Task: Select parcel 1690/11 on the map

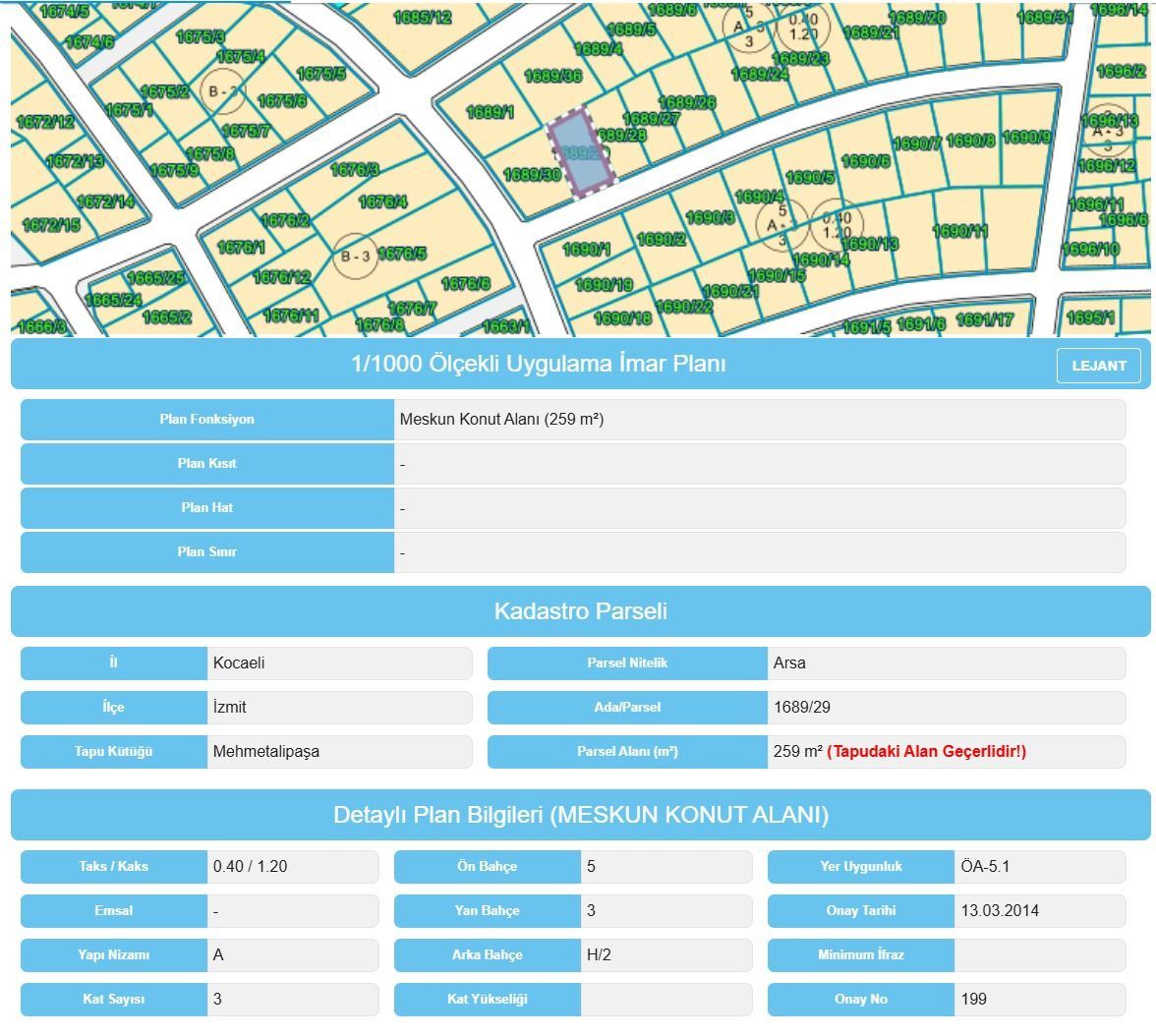Action: 959,232
